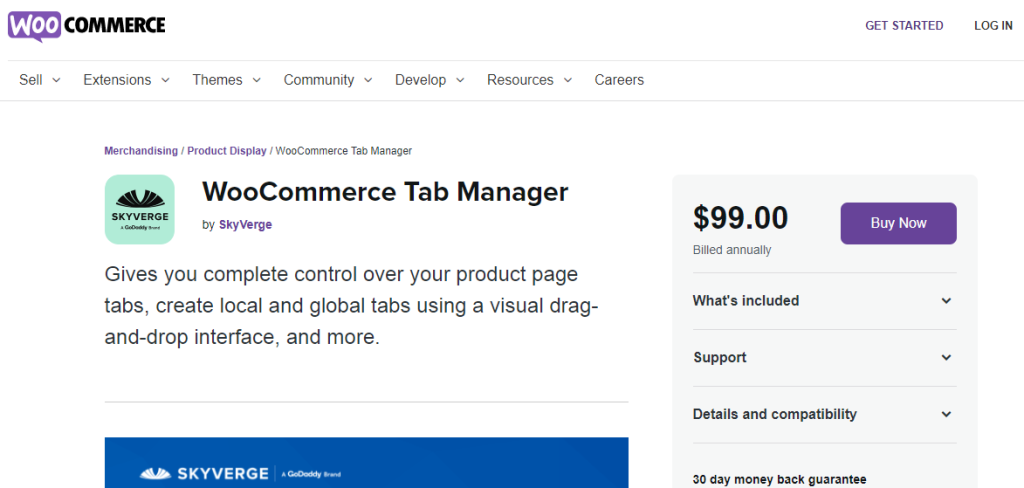Click WooCommerce Tab Manager breadcrumb text
The image size is (1024, 488).
344,151
